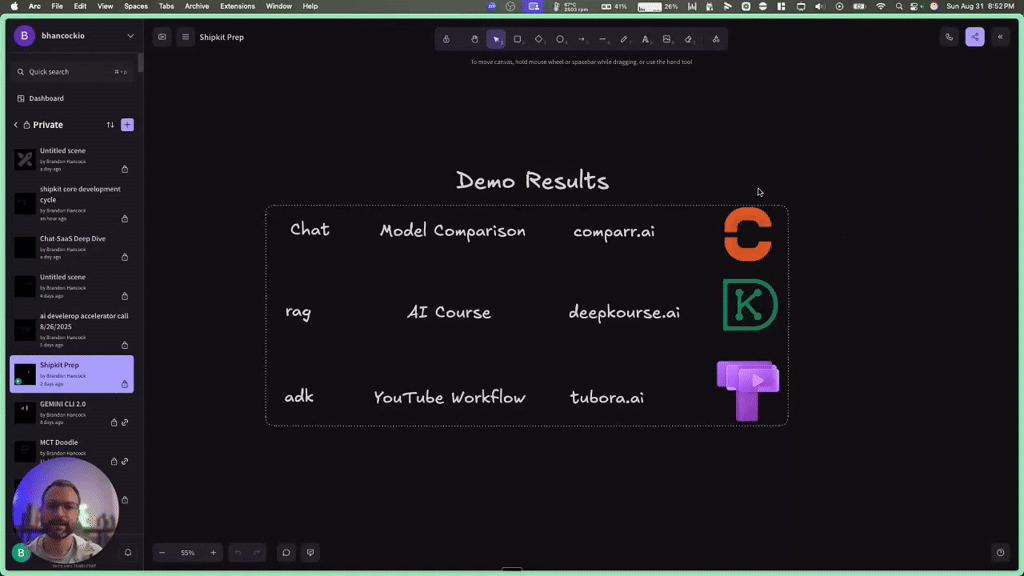Sort the Private scenes list
Viewport: 1024px width, 576px height.
point(110,125)
